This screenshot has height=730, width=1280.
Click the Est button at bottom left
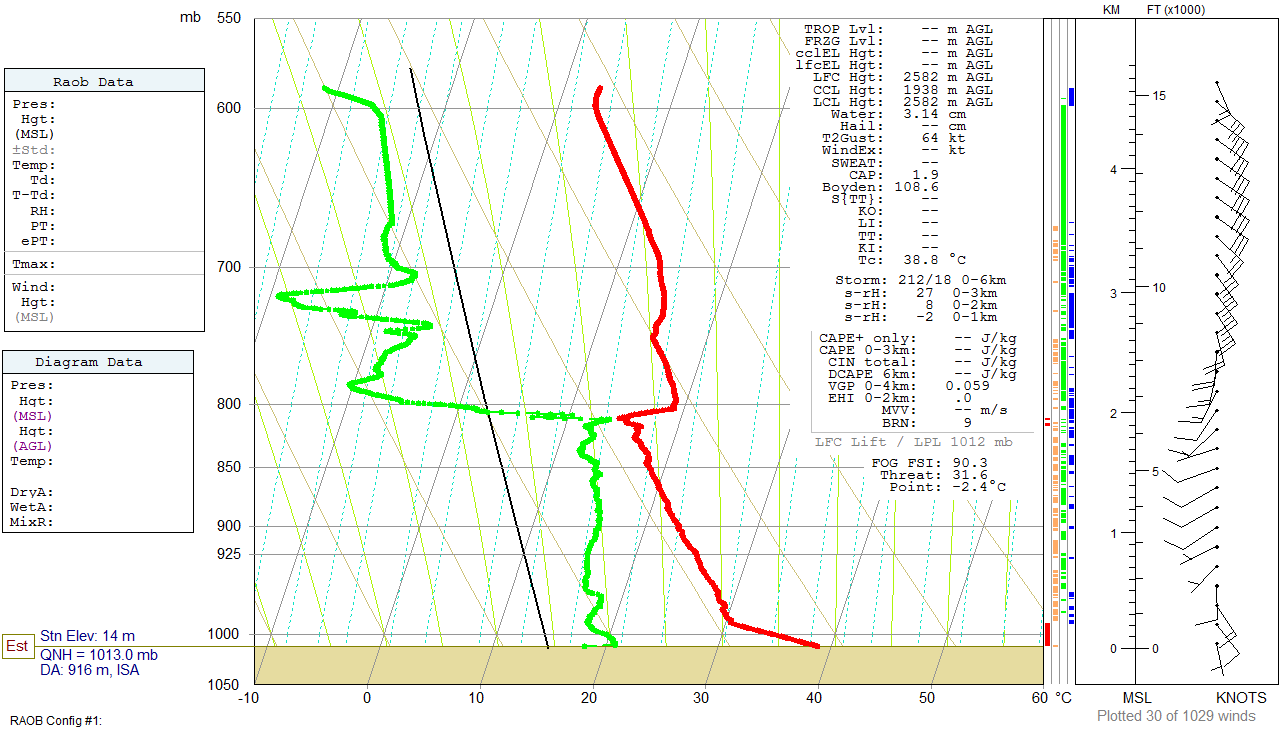coord(17,646)
